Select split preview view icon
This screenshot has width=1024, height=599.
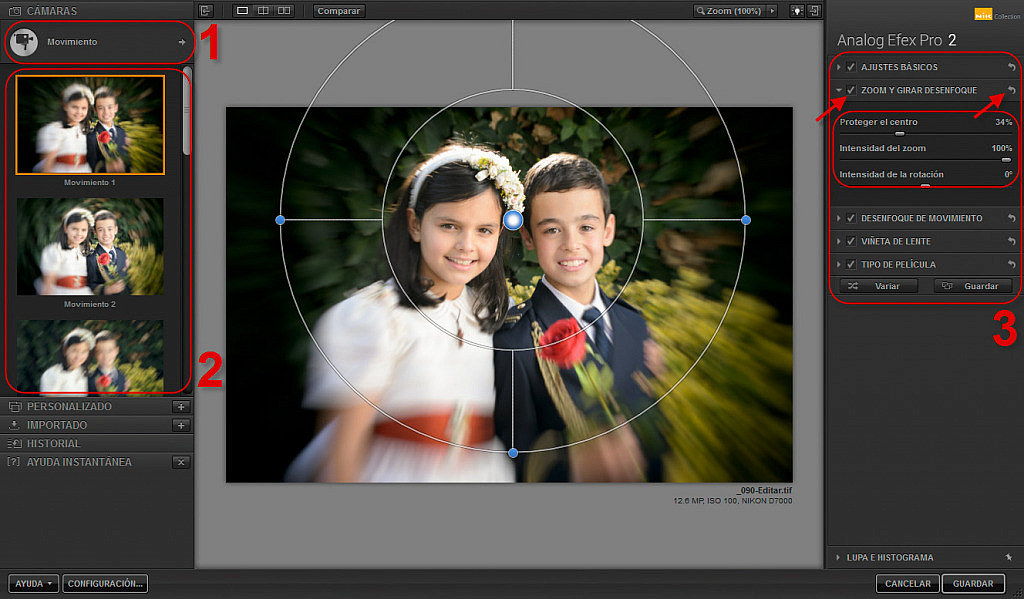pyautogui.click(x=263, y=11)
